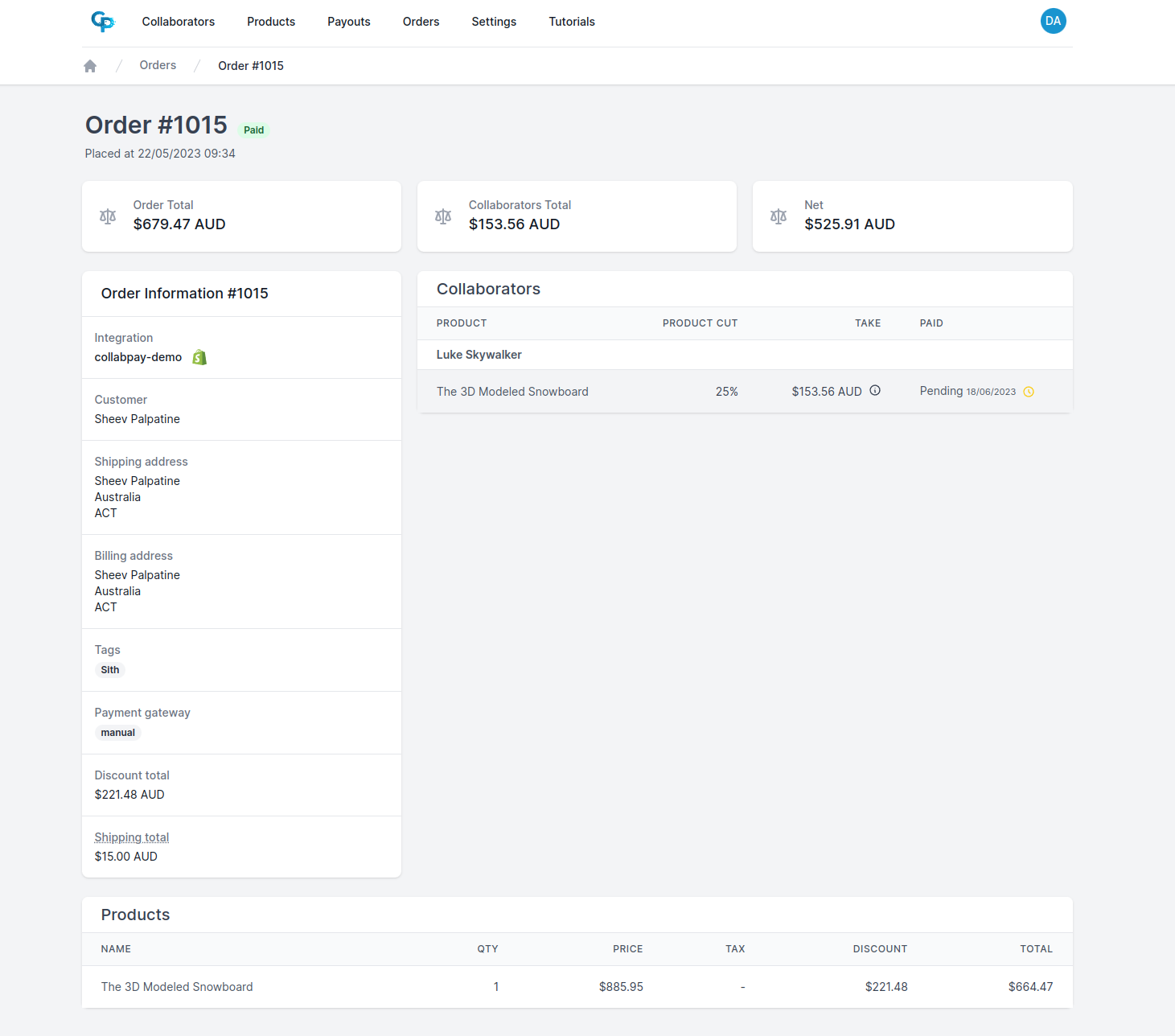1175x1036 pixels.
Task: Select the Luke Skywalker collaborator row
Action: pyautogui.click(x=479, y=355)
